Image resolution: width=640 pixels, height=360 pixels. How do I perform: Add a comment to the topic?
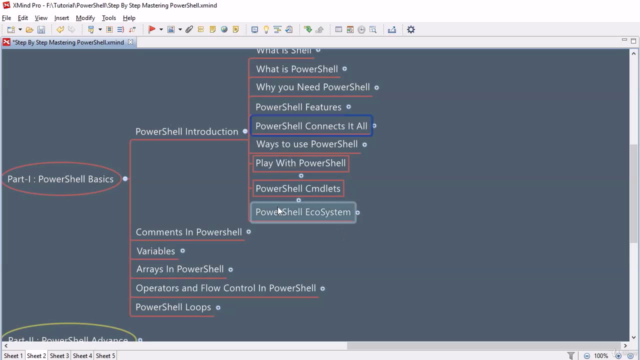(x=236, y=30)
